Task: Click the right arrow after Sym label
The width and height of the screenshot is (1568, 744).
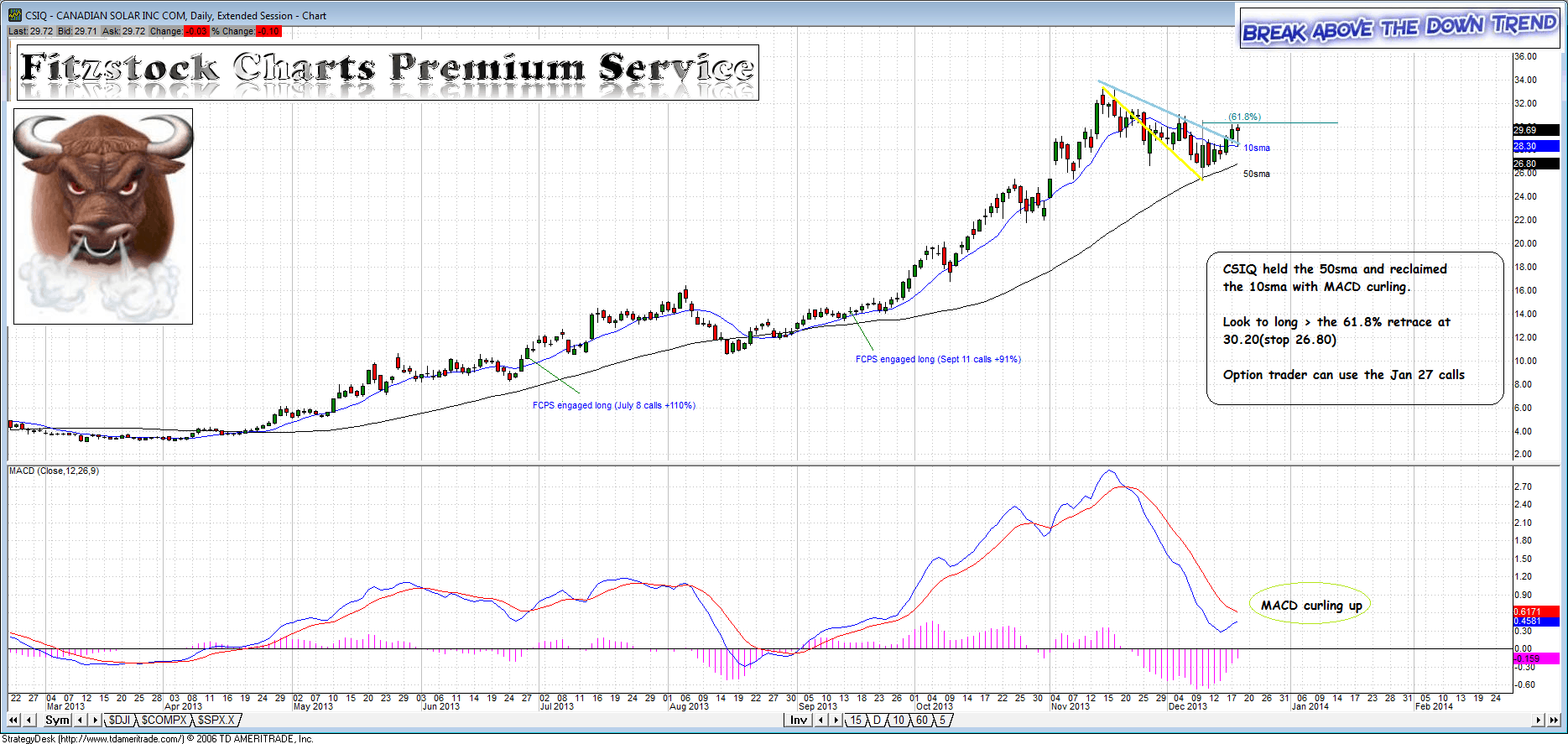Action: click(95, 721)
